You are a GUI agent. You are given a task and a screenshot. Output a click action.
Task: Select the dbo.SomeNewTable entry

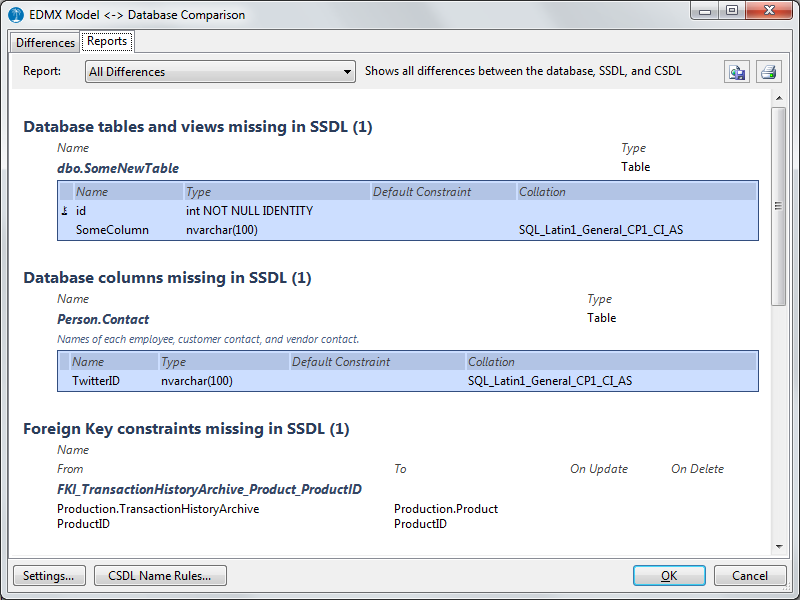(118, 168)
